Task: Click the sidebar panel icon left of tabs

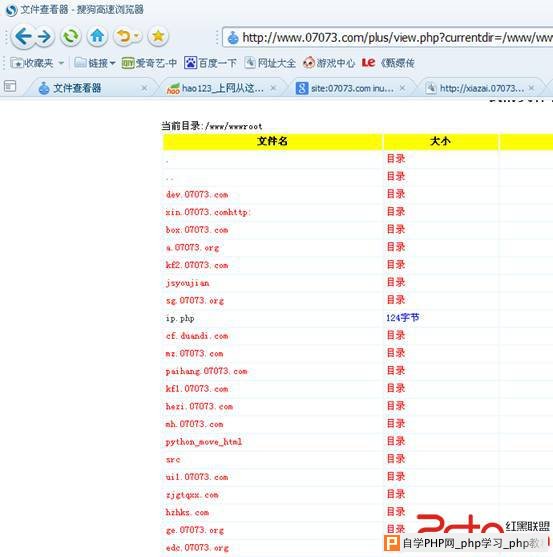Action: pos(10,86)
